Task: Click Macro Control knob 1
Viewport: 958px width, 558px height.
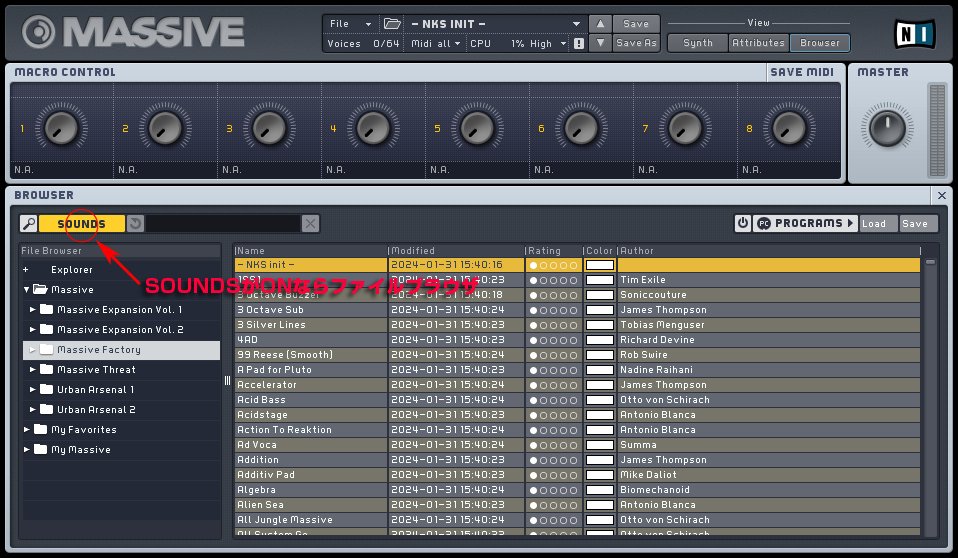Action: tap(61, 128)
